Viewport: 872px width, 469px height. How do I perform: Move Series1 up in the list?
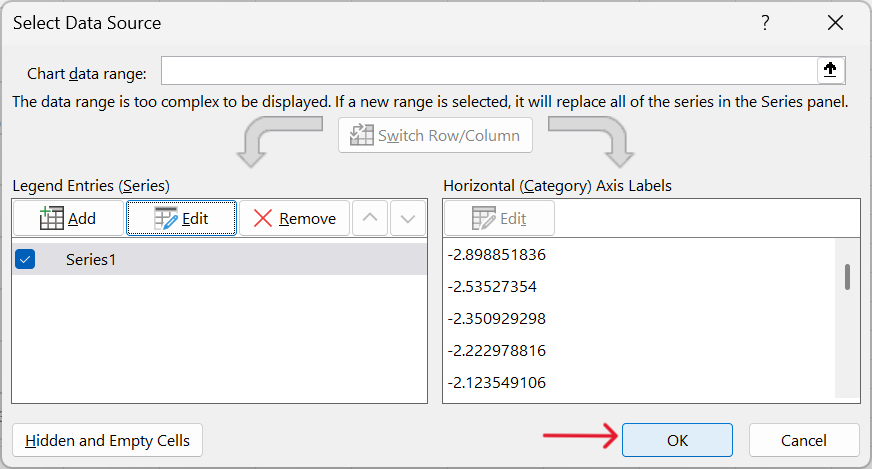pyautogui.click(x=370, y=218)
